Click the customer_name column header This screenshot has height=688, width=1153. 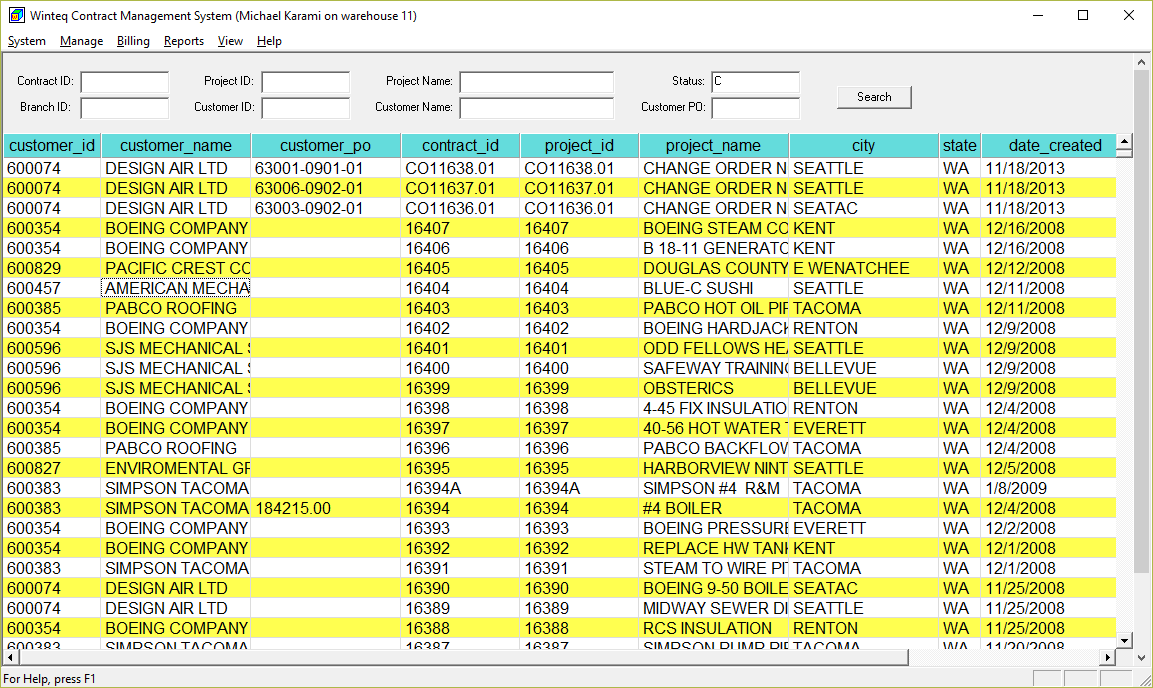(176, 146)
